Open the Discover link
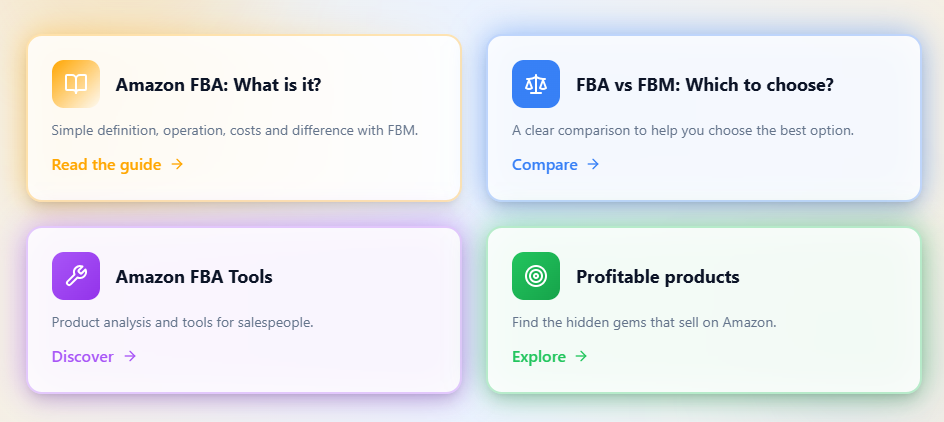Screen dimensions: 944x422 click(x=83, y=357)
